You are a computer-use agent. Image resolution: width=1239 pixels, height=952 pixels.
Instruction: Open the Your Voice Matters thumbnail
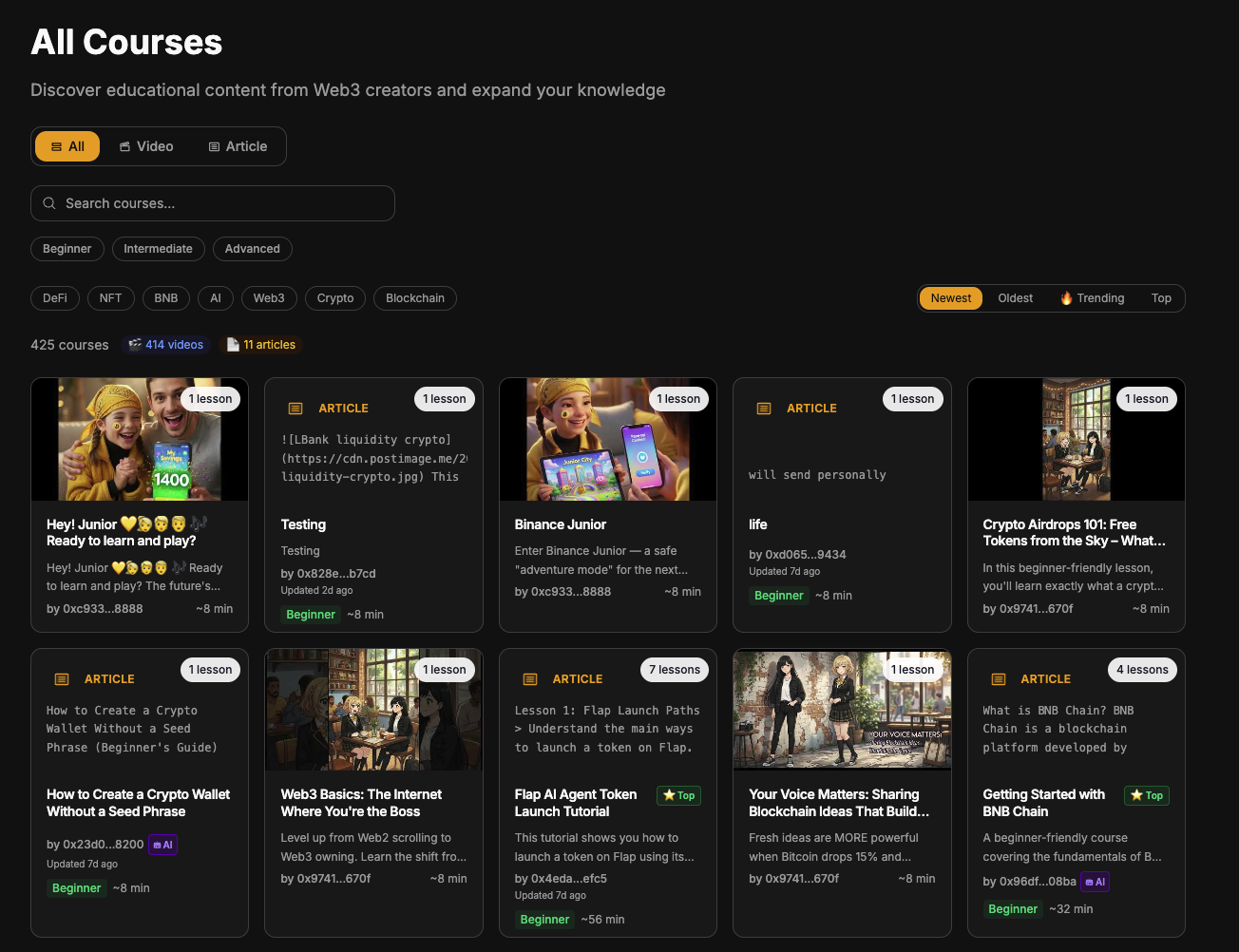point(842,711)
